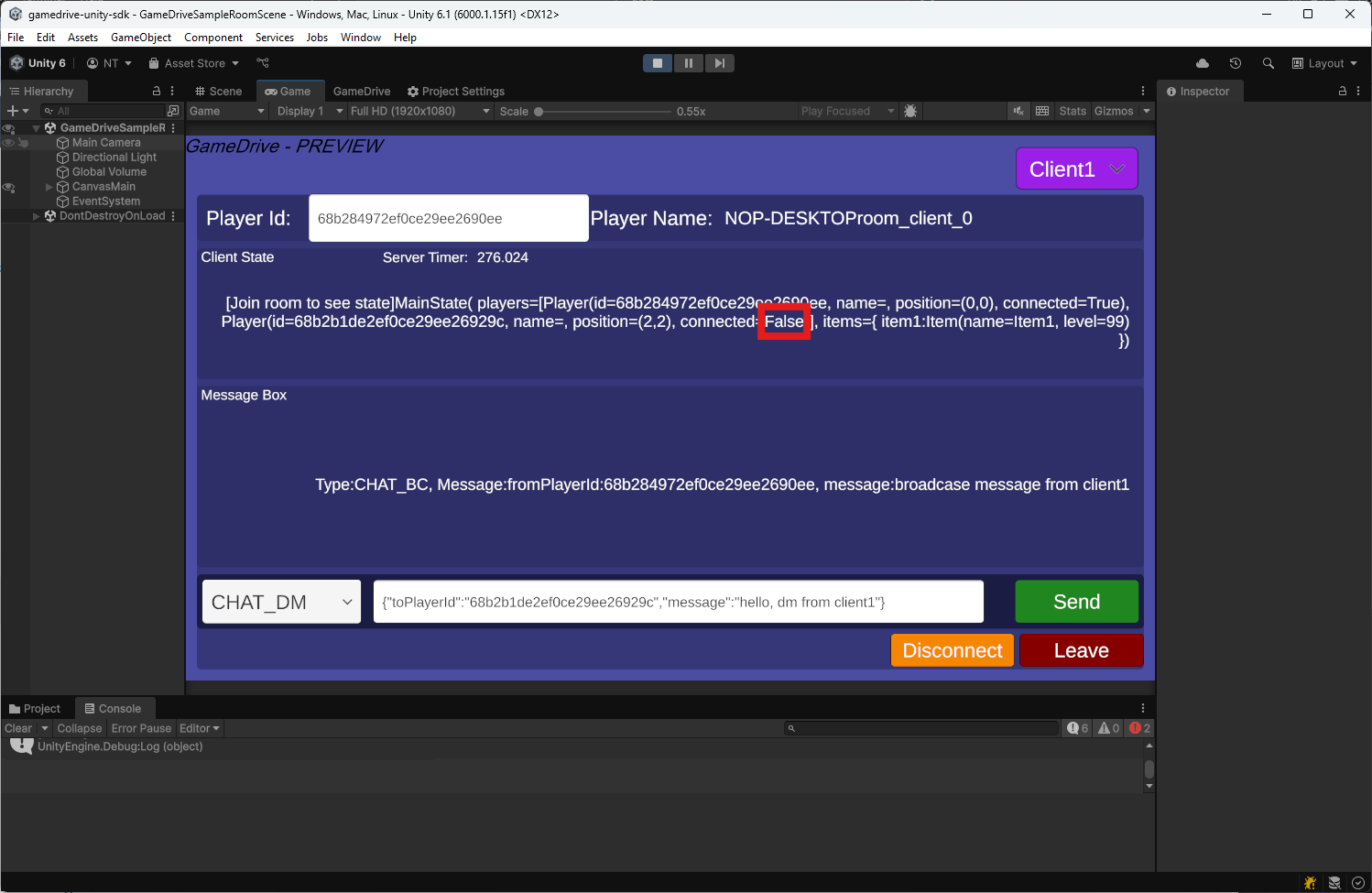Open the GameObject menu
The width and height of the screenshot is (1372, 893).
(140, 38)
